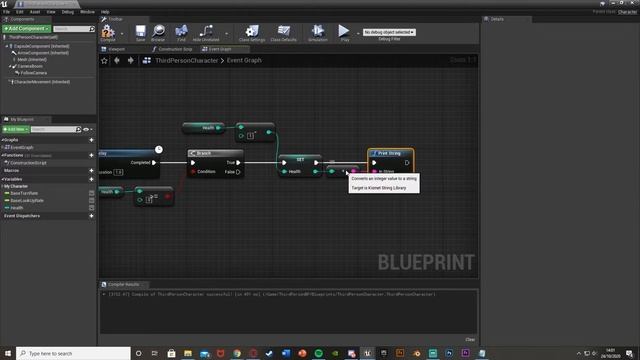Open the File menu
The height and width of the screenshot is (360, 640).
(7, 12)
